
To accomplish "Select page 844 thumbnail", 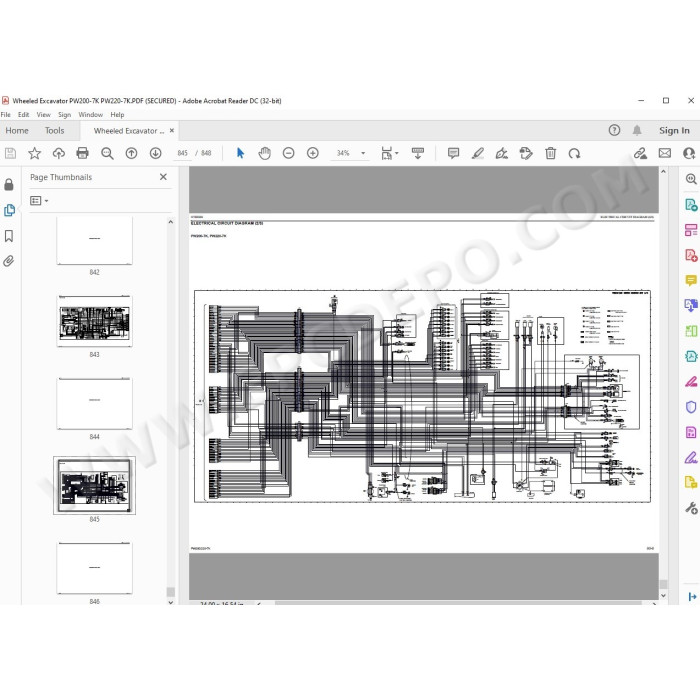I will pyautogui.click(x=95, y=404).
